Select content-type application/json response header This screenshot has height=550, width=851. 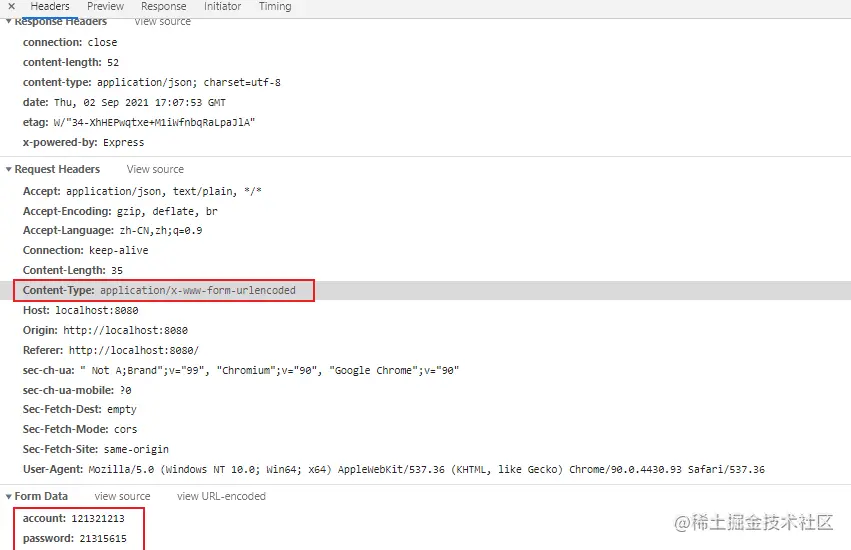click(x=152, y=83)
